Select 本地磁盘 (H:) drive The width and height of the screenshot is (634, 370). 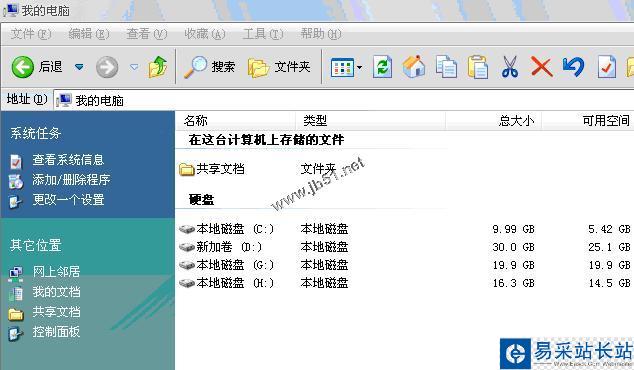[227, 283]
